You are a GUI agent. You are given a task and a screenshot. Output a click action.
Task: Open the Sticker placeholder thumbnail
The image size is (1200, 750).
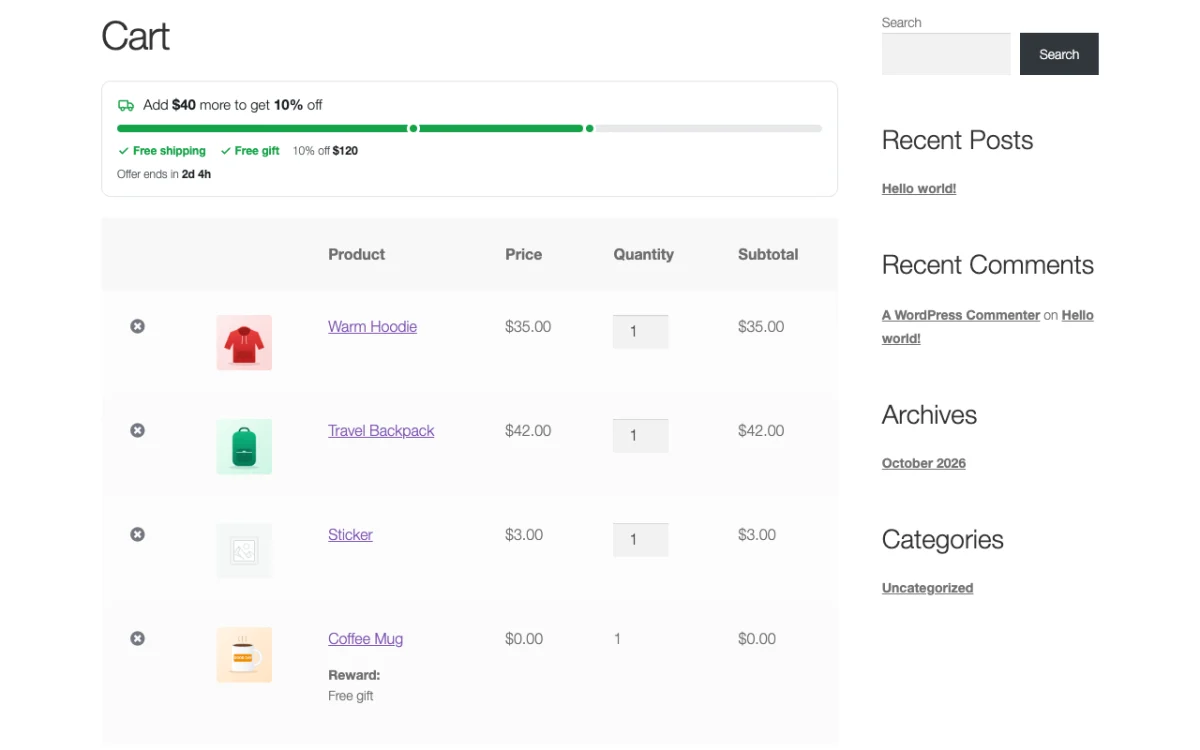[x=244, y=551]
